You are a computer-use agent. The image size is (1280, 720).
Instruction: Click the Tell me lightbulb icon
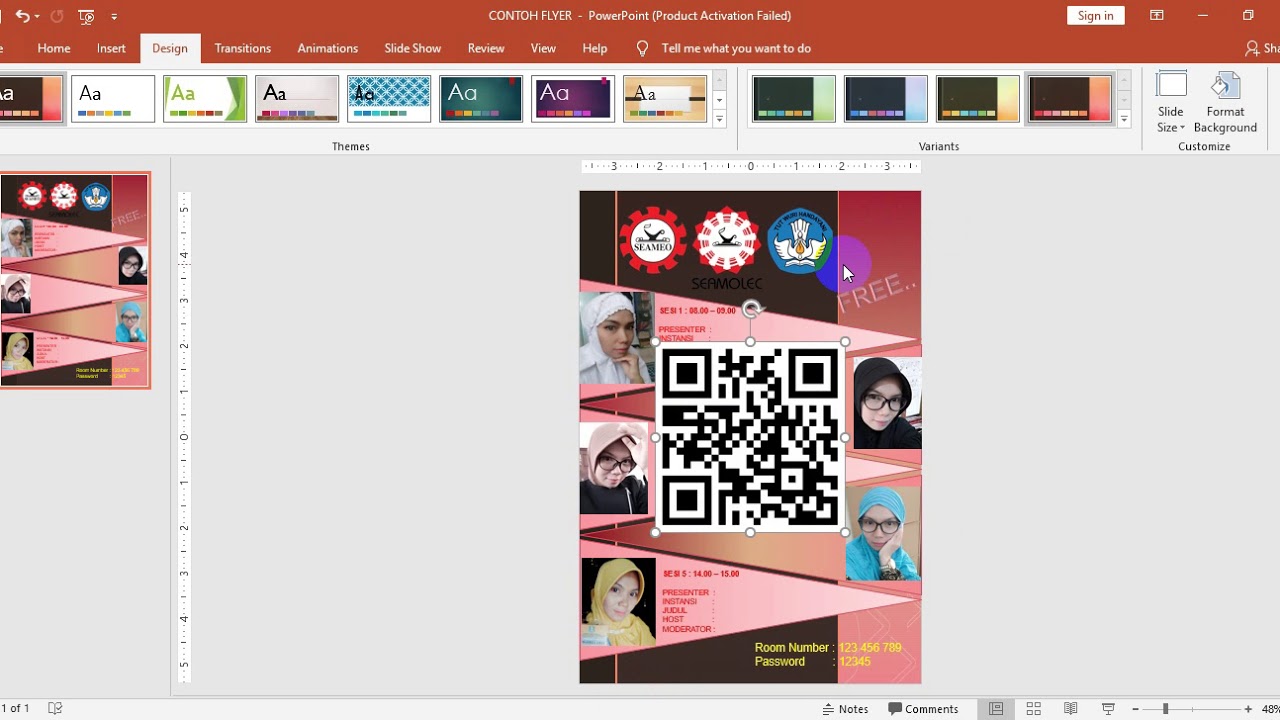642,48
